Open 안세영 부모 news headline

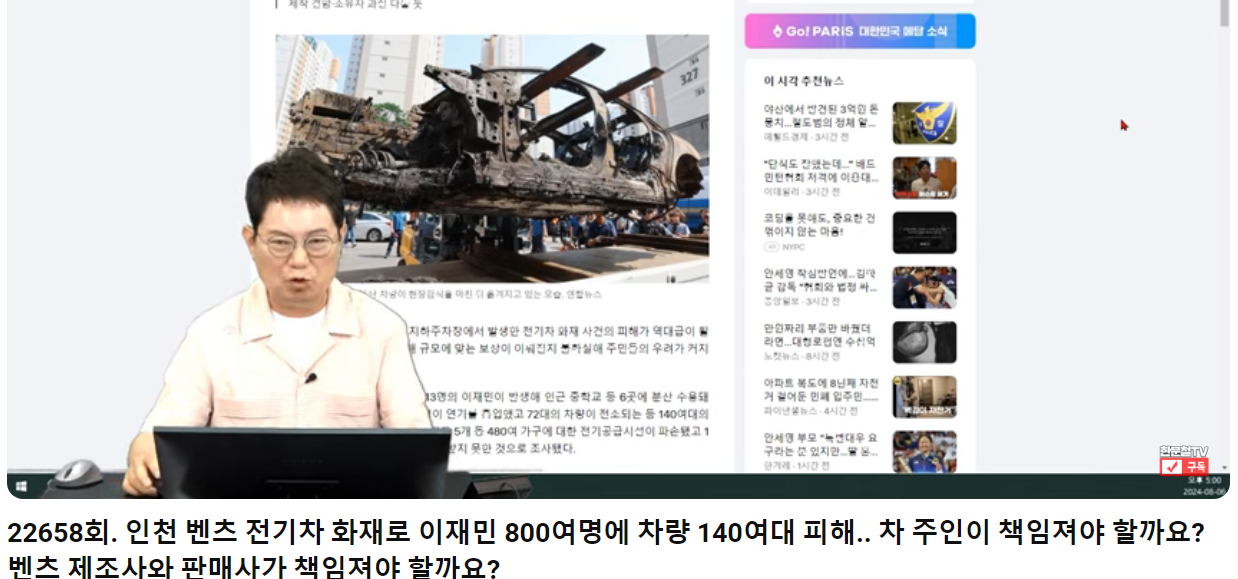820,444
